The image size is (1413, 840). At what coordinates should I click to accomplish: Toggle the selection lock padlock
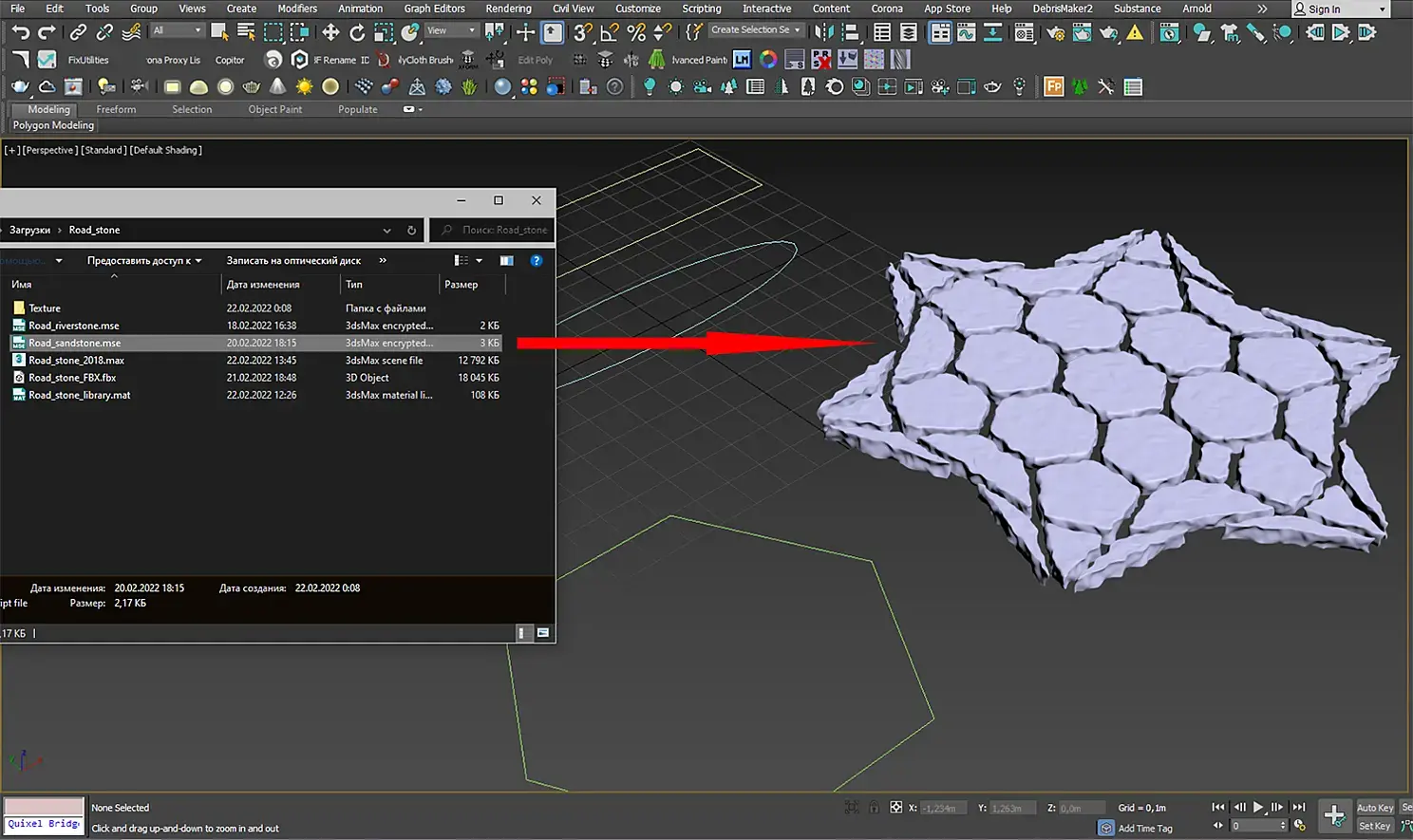[x=874, y=808]
